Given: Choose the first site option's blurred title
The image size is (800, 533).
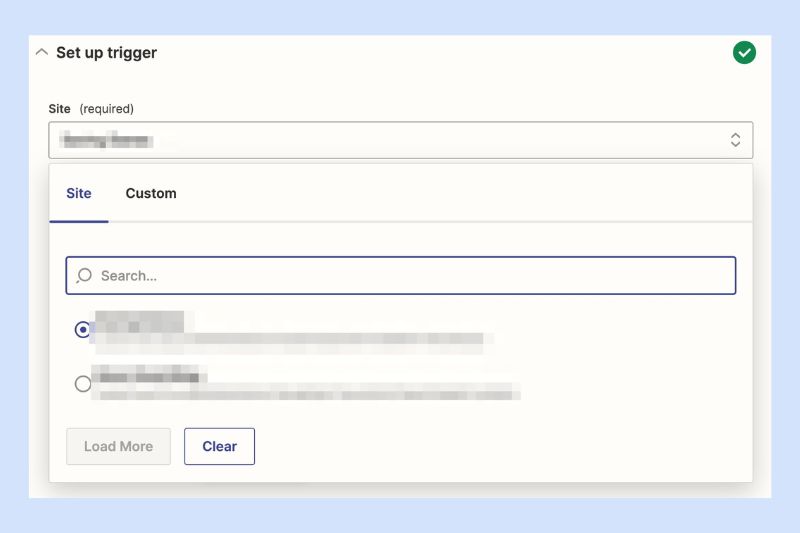Looking at the screenshot, I should pyautogui.click(x=139, y=321).
